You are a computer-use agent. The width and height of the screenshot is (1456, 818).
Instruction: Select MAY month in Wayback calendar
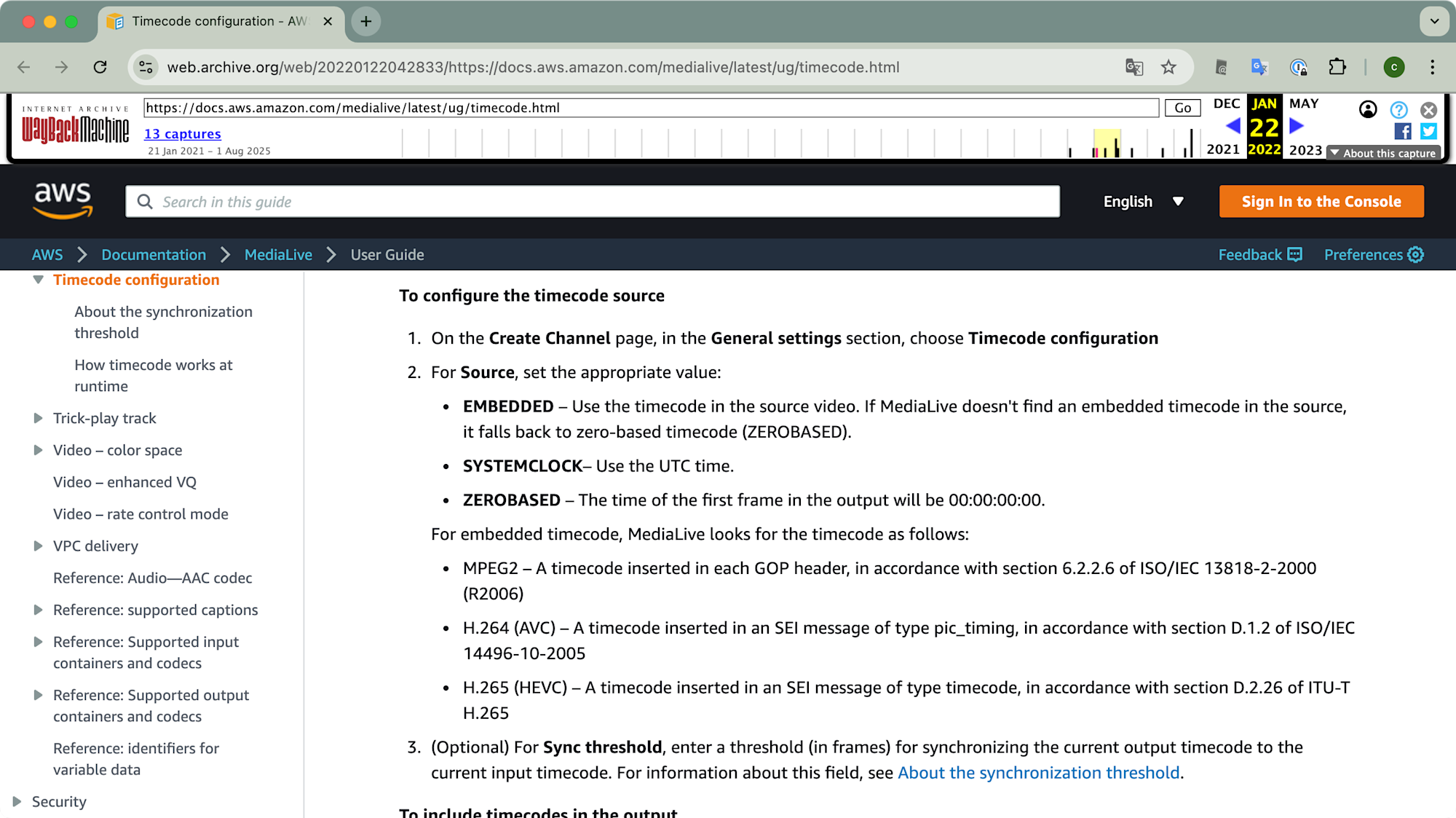(x=1304, y=104)
